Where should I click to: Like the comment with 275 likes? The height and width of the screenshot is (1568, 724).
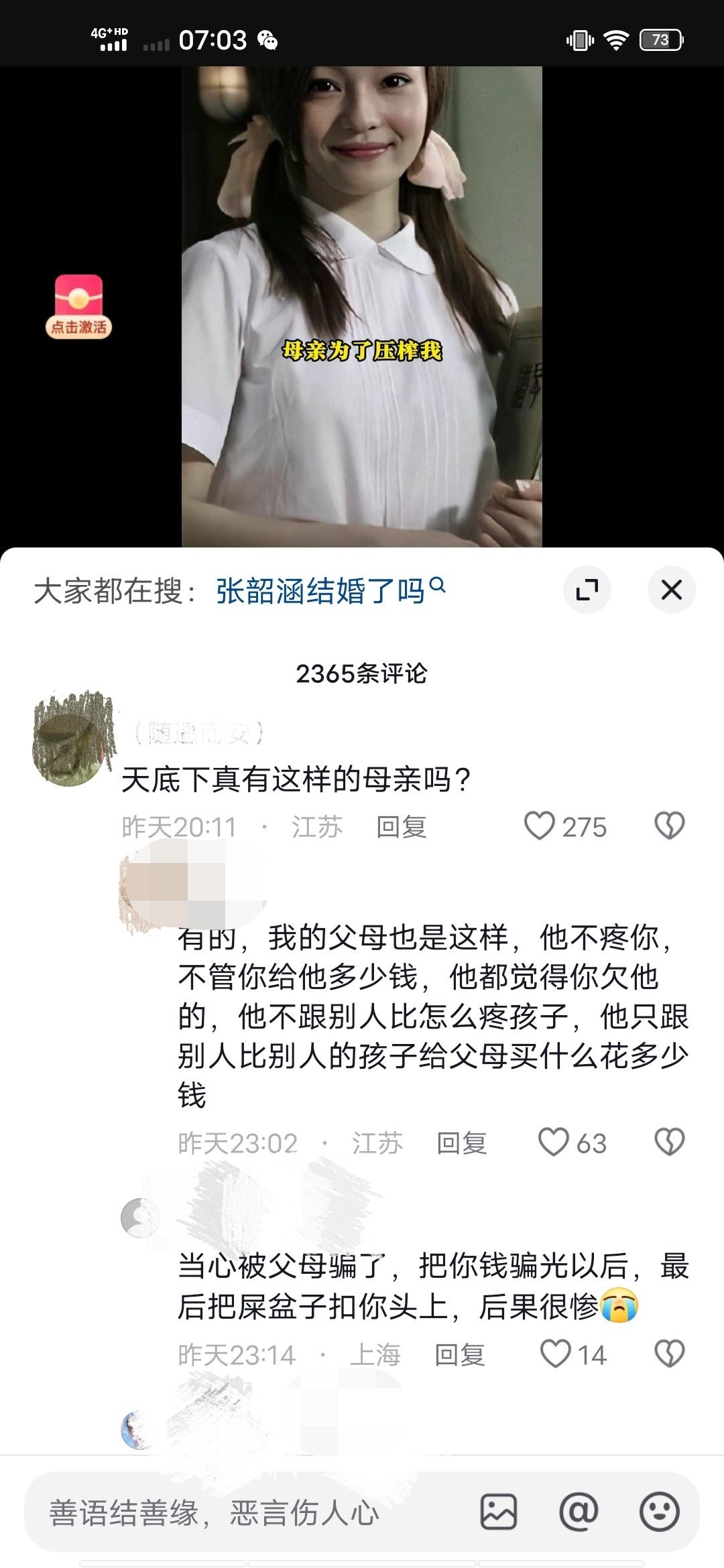click(540, 826)
